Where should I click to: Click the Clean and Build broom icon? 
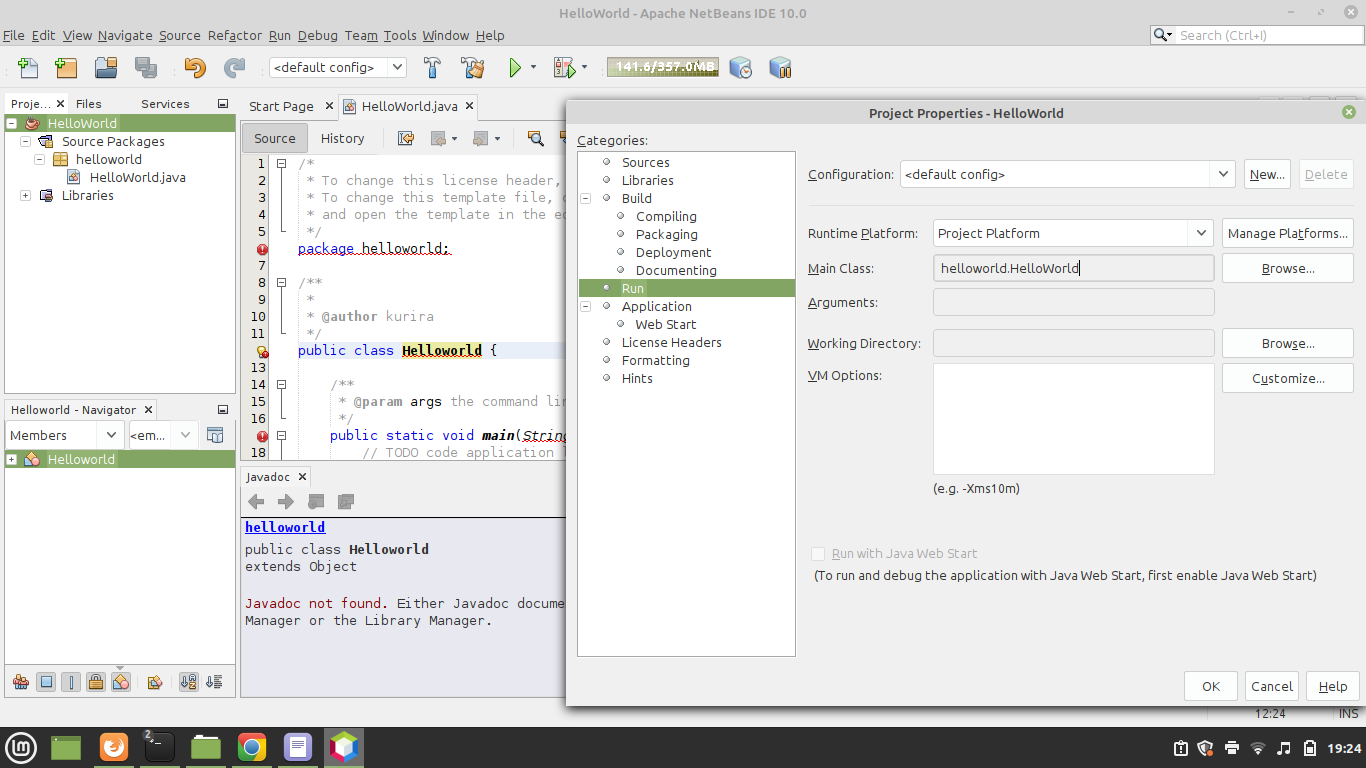click(473, 68)
